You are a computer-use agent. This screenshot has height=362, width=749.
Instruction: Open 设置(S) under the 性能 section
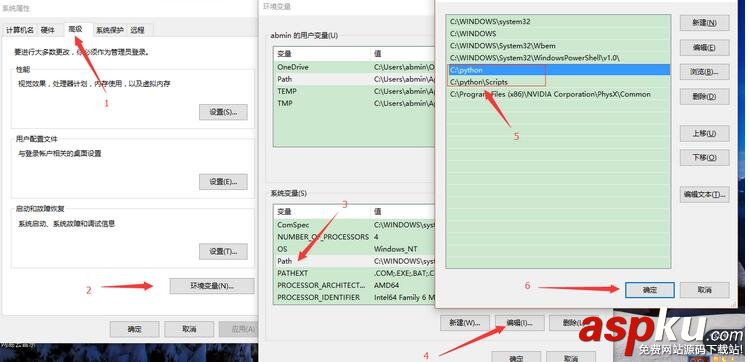(x=223, y=112)
